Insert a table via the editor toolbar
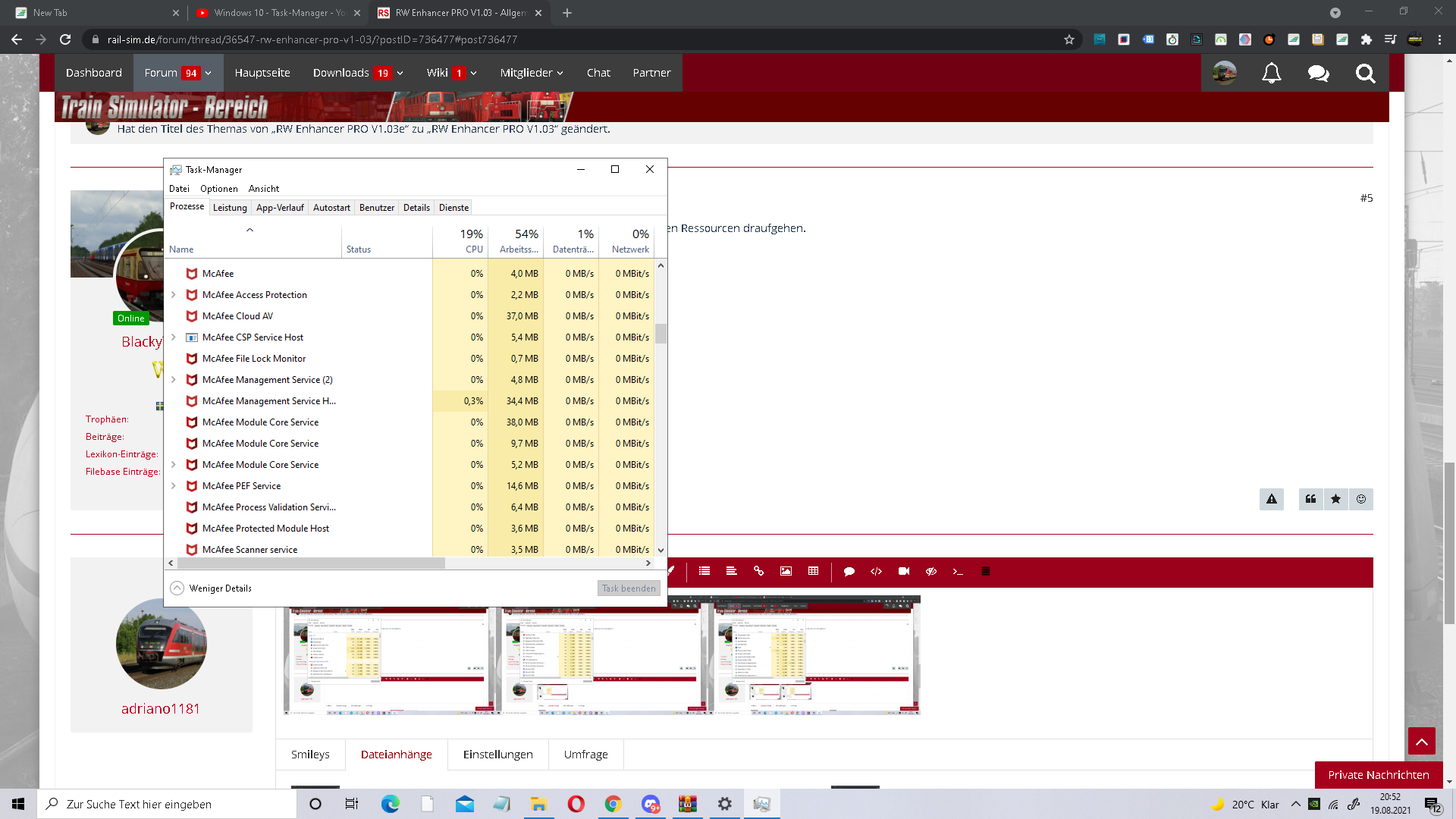This screenshot has height=819, width=1456. (x=813, y=571)
